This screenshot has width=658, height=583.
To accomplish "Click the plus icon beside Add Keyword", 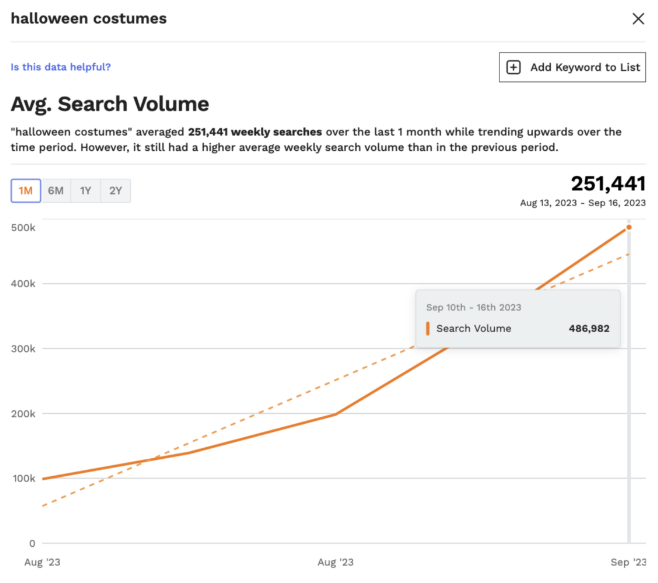I will pyautogui.click(x=514, y=67).
